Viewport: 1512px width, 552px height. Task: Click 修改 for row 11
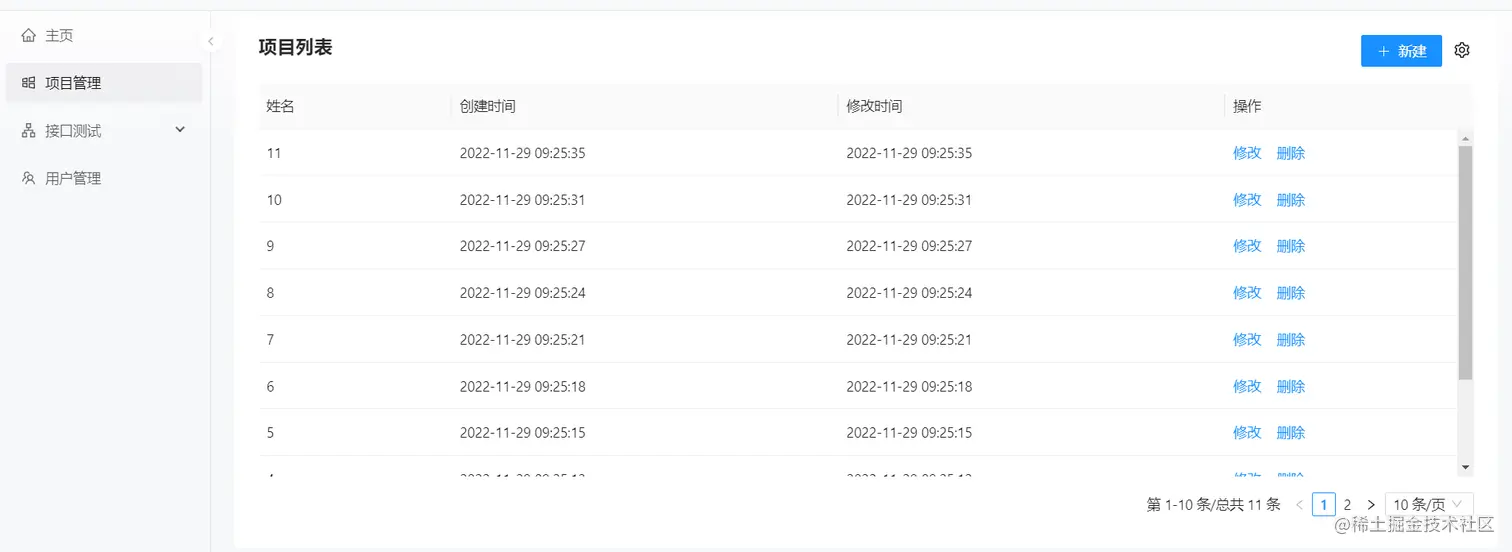pos(1247,153)
